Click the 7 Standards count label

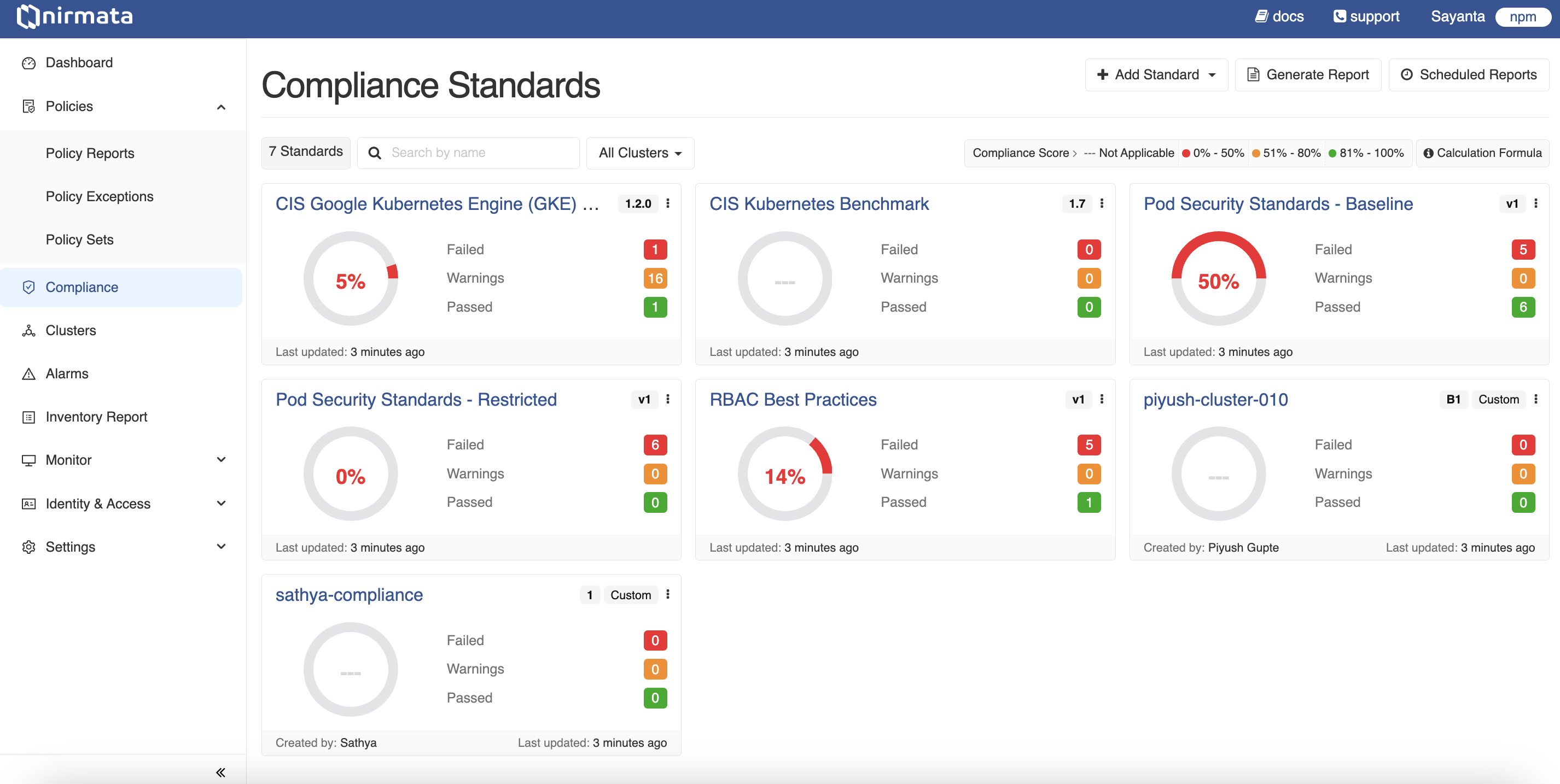(x=306, y=151)
